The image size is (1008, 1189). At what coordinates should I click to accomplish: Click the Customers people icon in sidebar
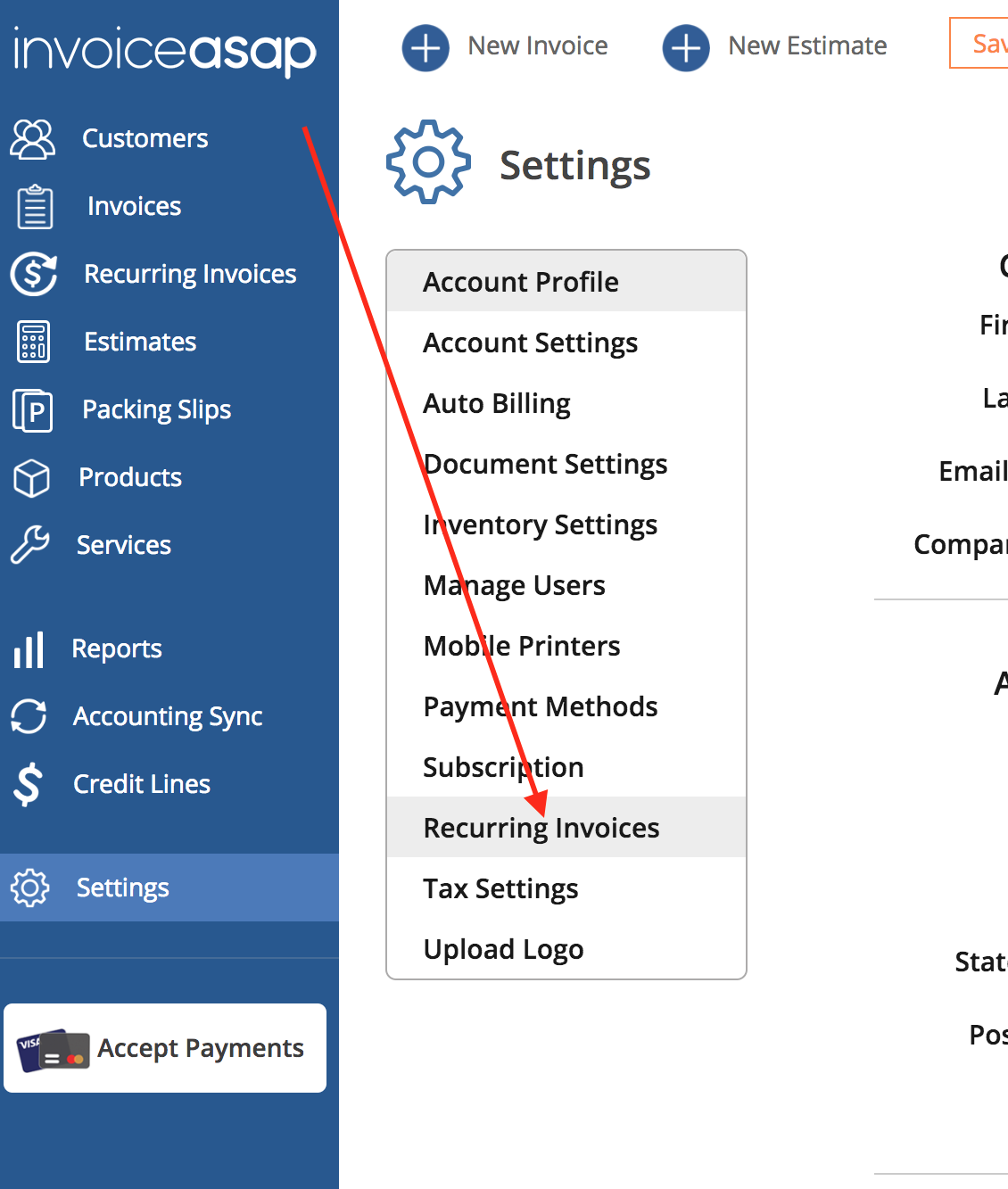[33, 139]
